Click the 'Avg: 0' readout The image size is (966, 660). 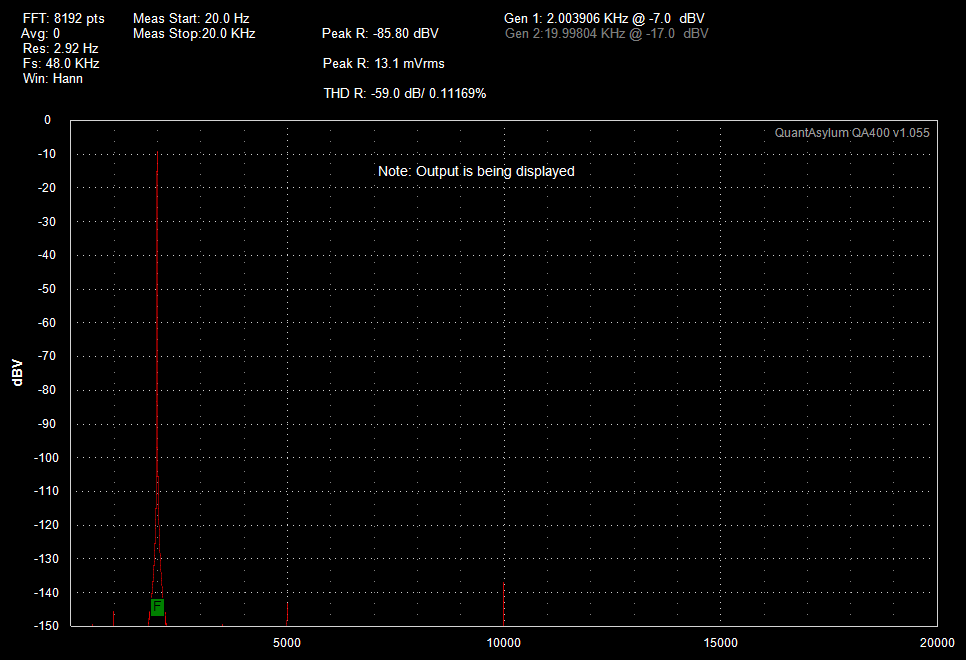pos(41,33)
